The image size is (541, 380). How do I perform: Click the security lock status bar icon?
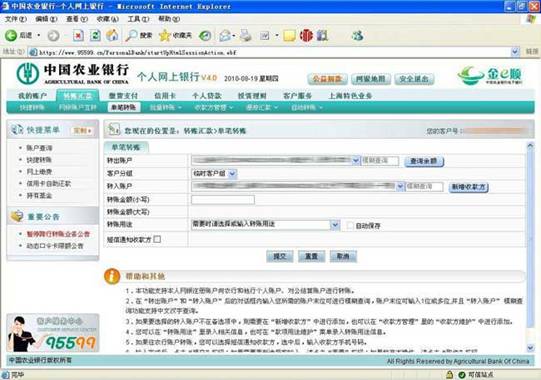click(x=449, y=374)
